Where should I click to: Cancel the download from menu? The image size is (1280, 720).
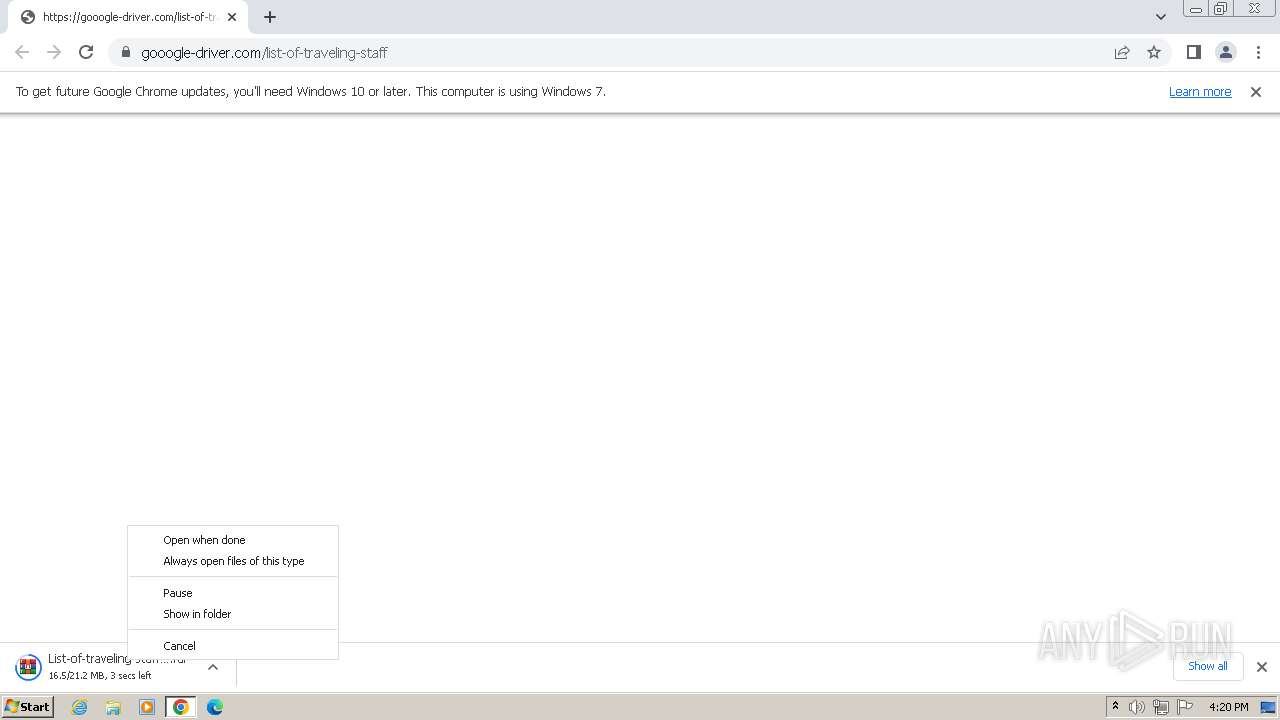[x=233, y=646]
